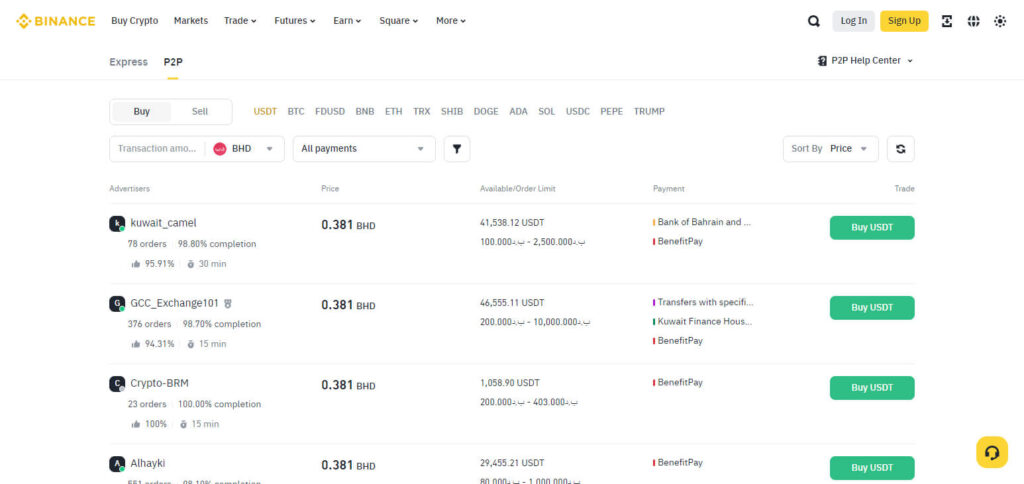Expand the More menu
This screenshot has width=1024, height=484.
(x=451, y=21)
